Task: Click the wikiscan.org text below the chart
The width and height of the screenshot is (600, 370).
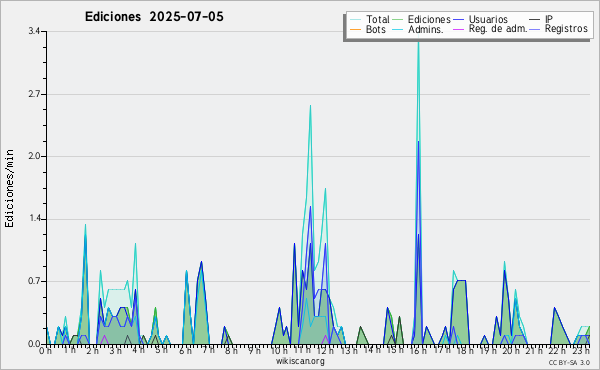Action: (x=300, y=361)
